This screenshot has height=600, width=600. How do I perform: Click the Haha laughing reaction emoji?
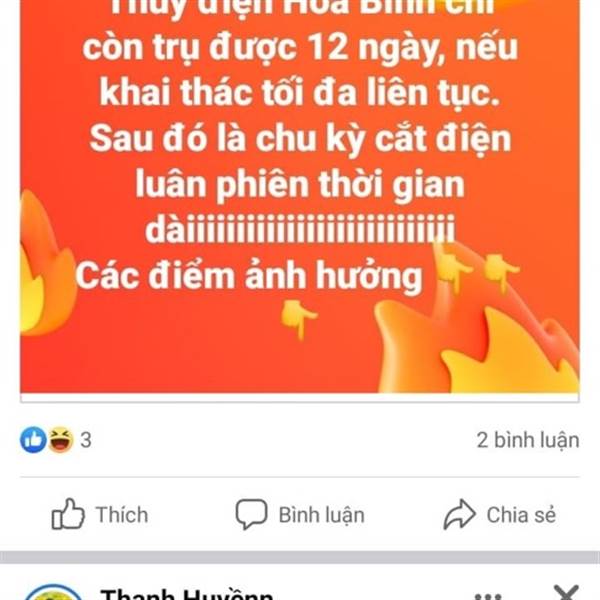(x=60, y=440)
